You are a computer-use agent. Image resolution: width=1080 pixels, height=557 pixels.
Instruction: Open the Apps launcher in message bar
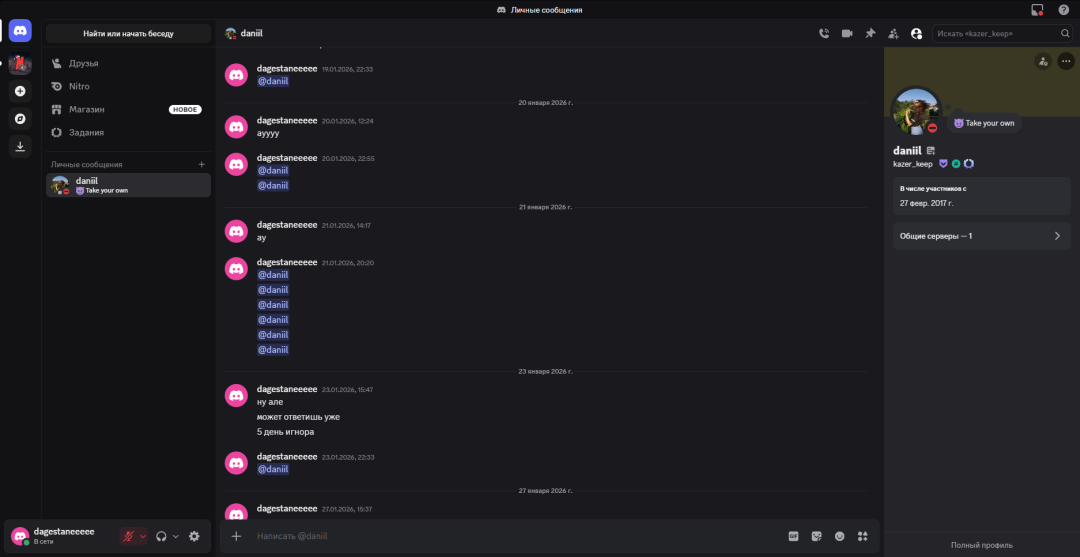(x=862, y=536)
